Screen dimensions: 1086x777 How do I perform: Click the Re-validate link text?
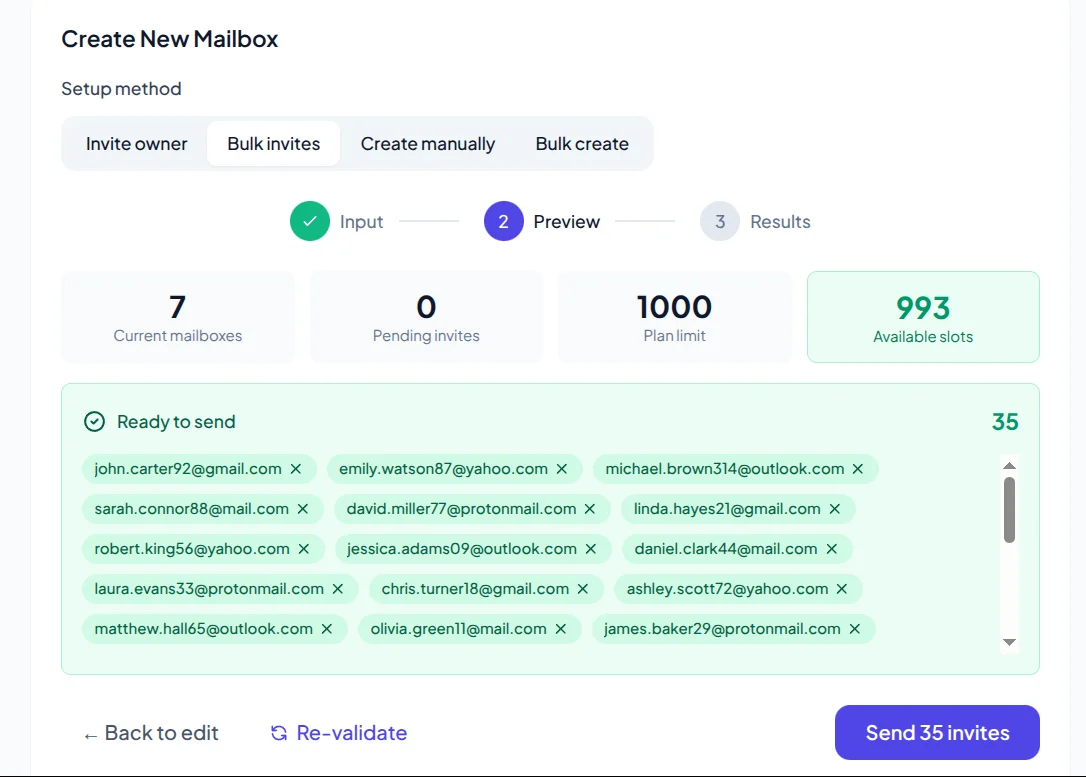point(349,732)
